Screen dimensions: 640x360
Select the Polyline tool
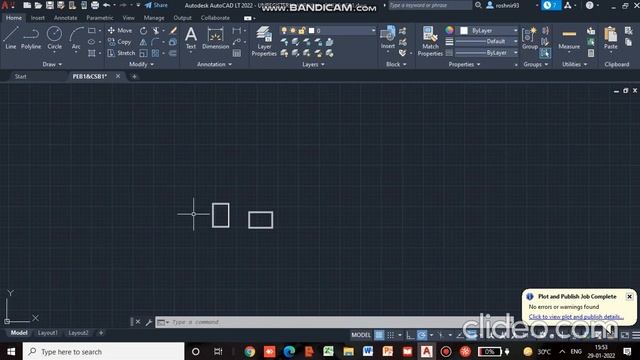click(x=31, y=38)
